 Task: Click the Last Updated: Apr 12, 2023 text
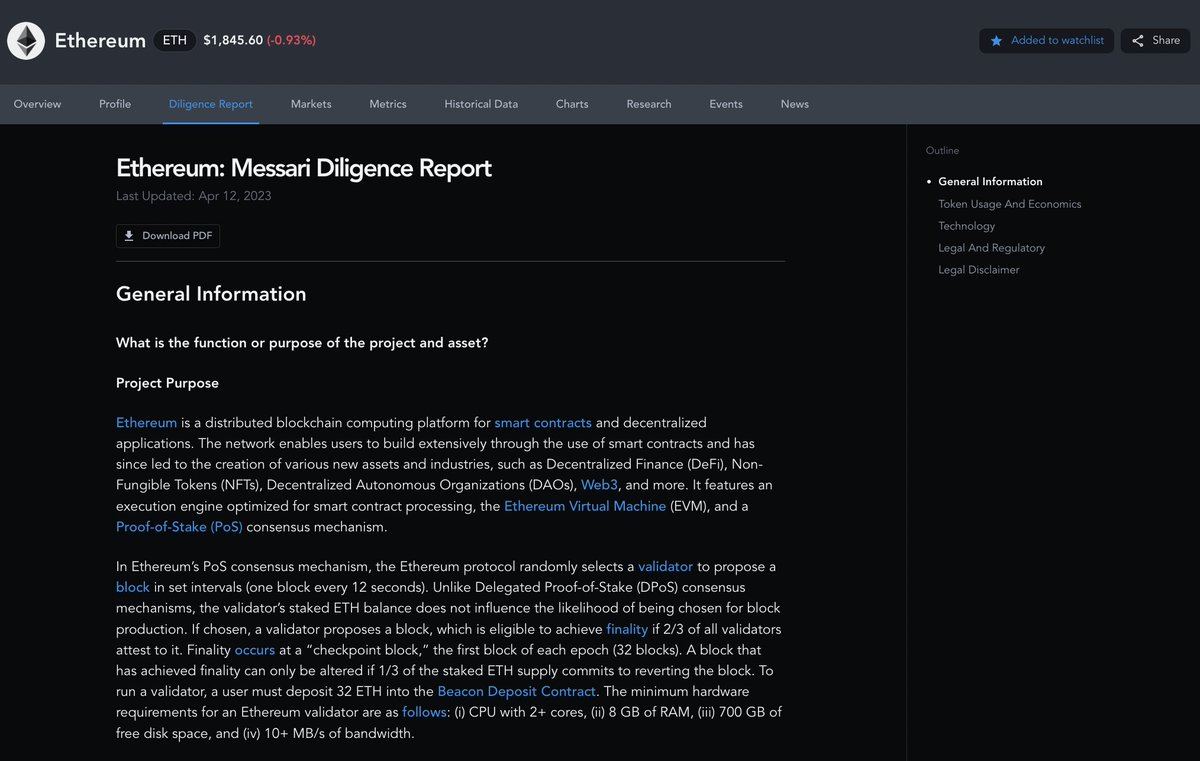point(194,196)
